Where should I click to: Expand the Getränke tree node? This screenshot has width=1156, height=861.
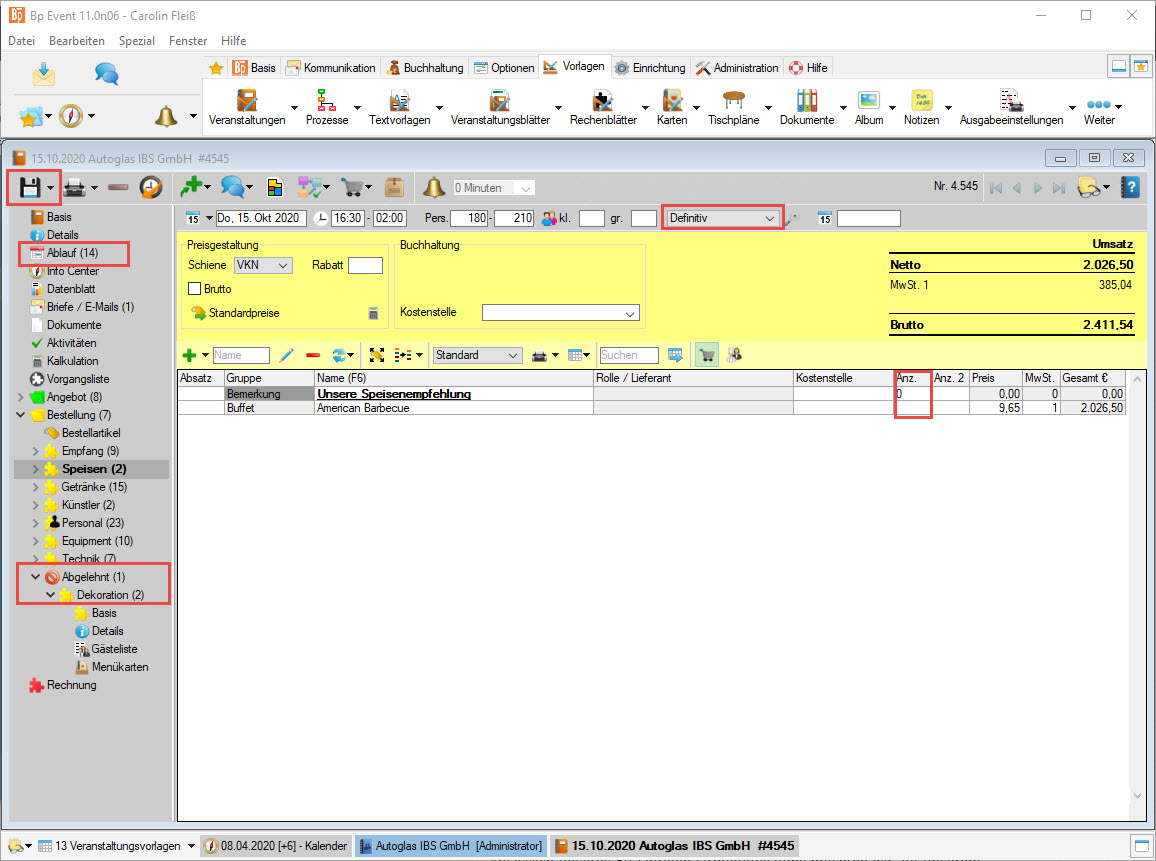click(x=36, y=487)
